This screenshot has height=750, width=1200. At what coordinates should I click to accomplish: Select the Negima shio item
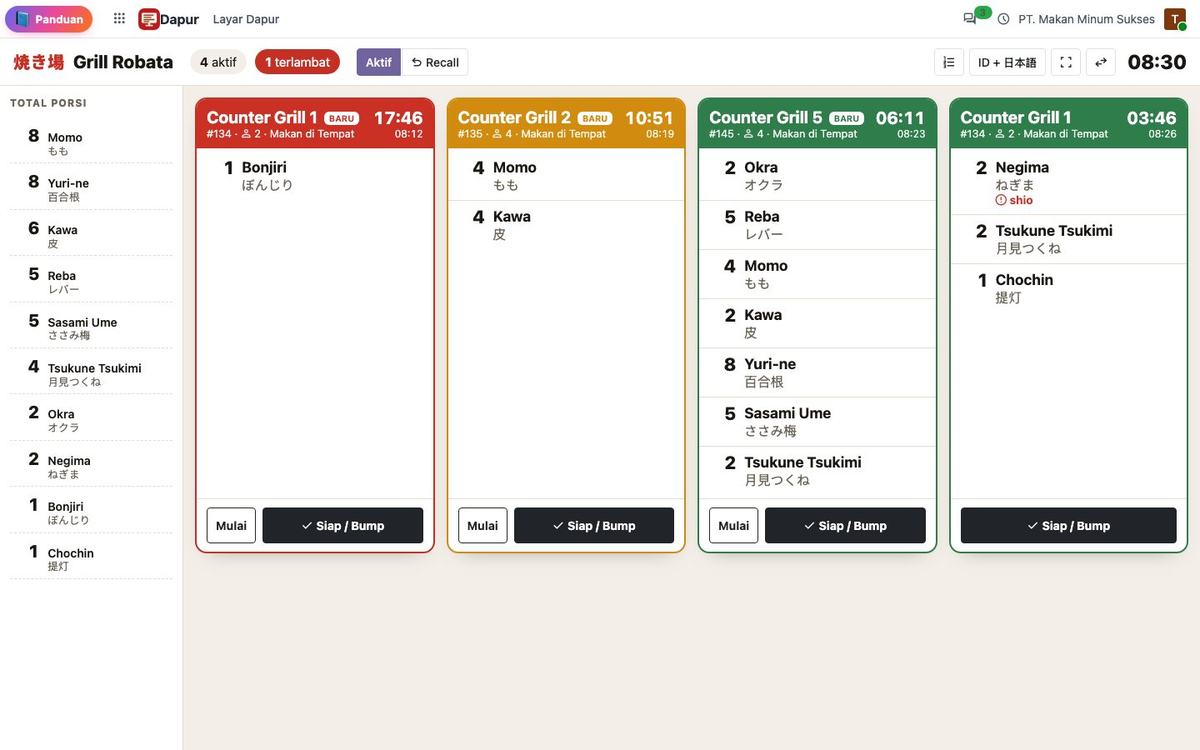(1069, 182)
